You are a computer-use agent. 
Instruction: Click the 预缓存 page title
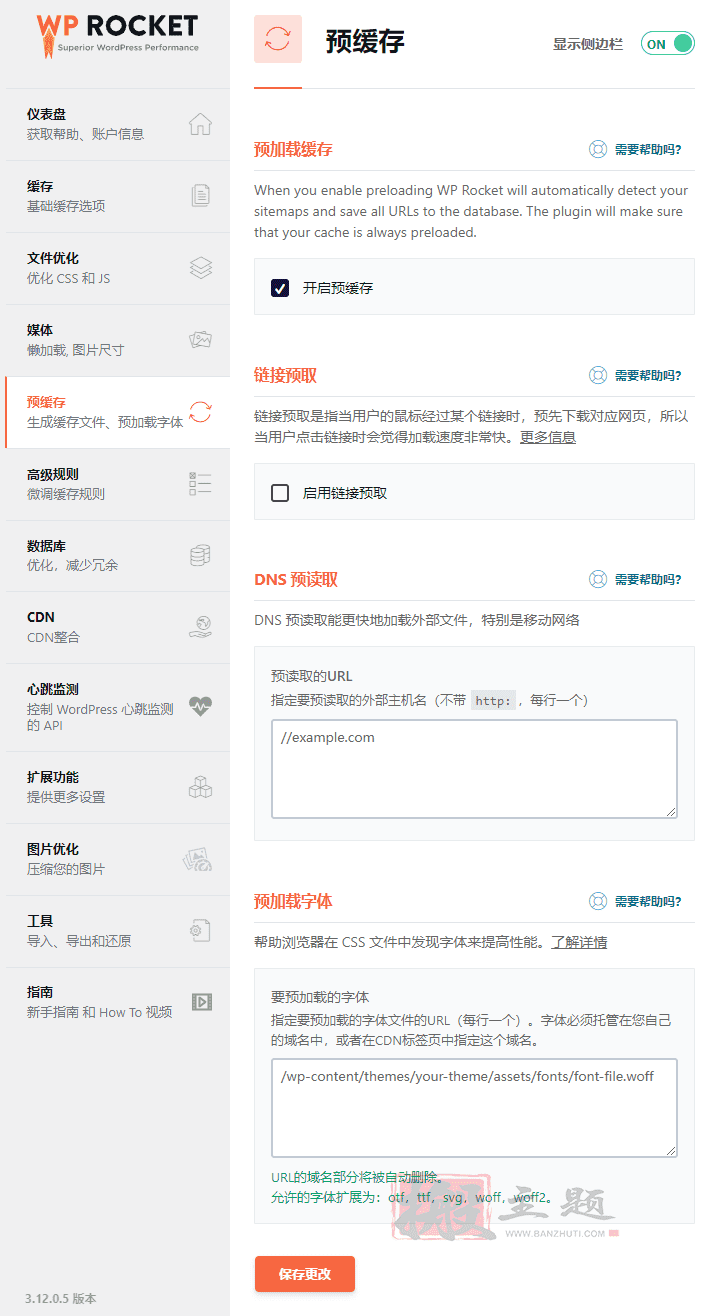(x=365, y=41)
